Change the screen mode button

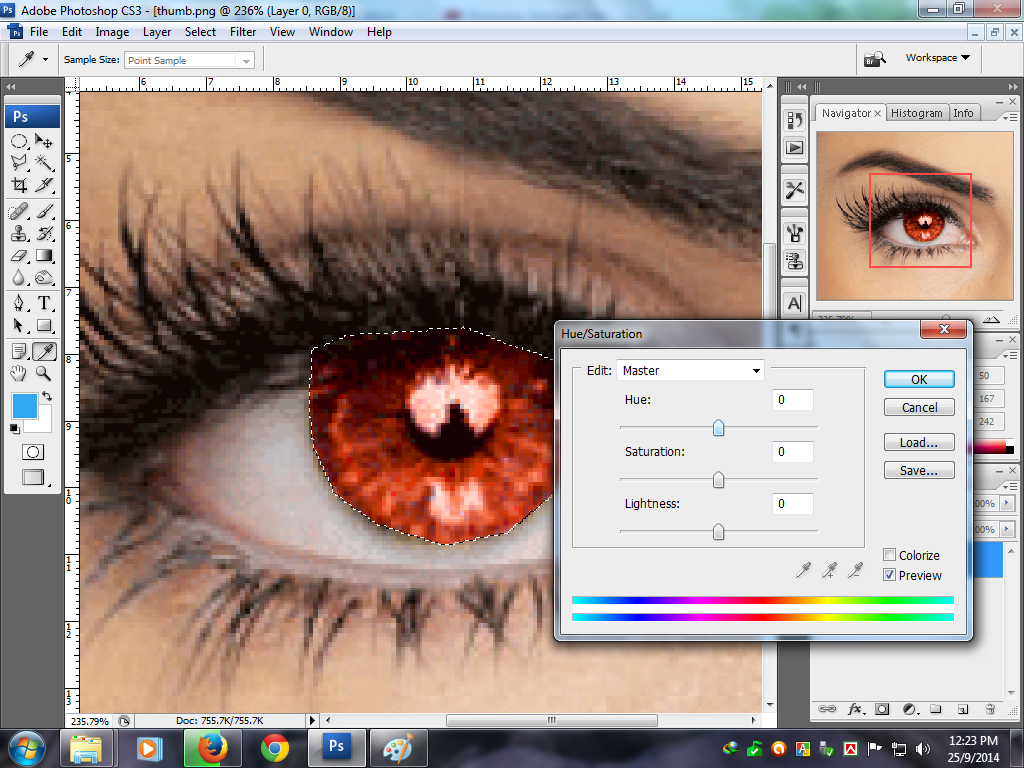pos(33,477)
